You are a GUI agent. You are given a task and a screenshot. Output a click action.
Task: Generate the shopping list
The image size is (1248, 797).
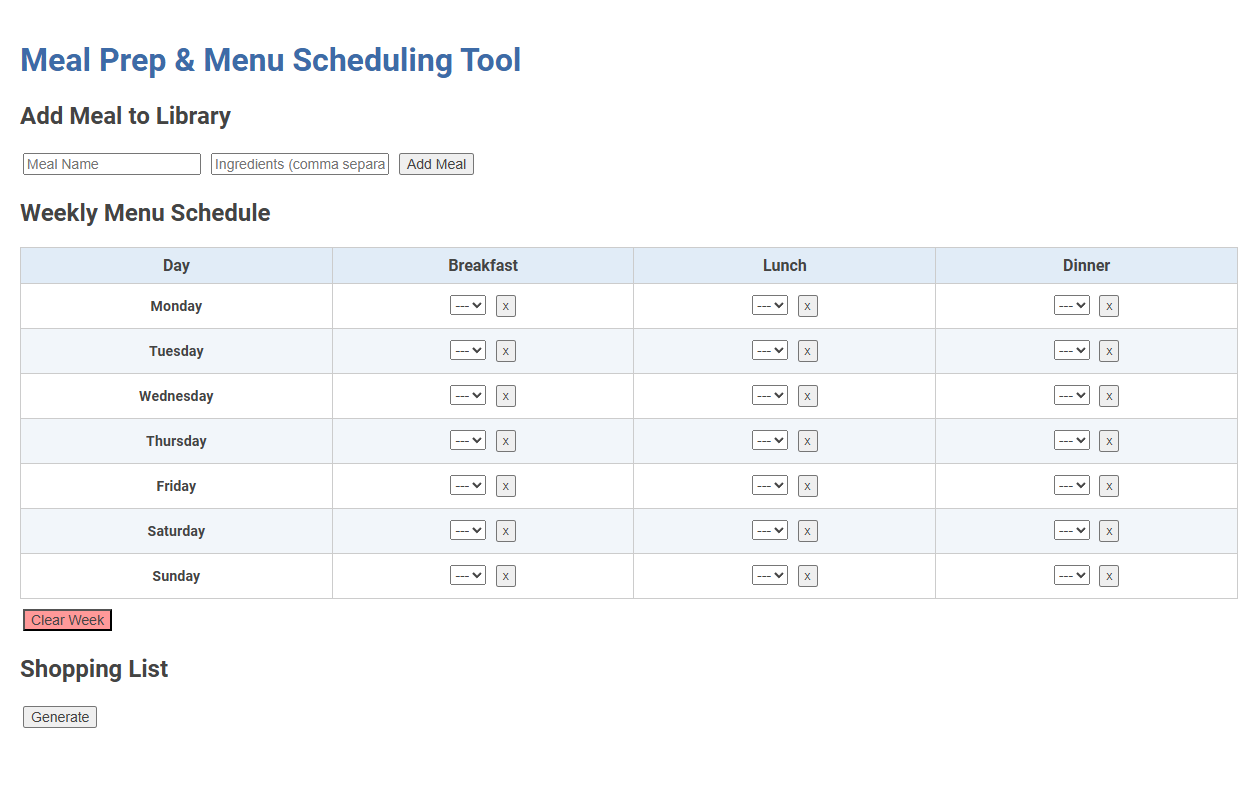(x=59, y=716)
